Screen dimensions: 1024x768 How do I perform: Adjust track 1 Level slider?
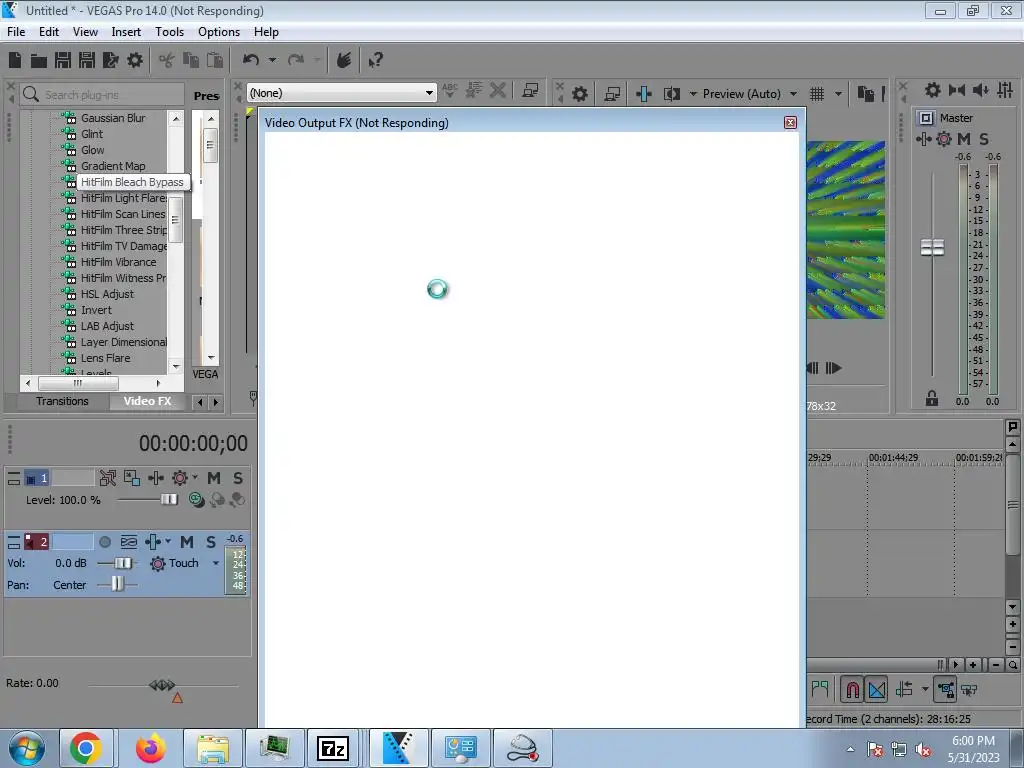pyautogui.click(x=168, y=500)
